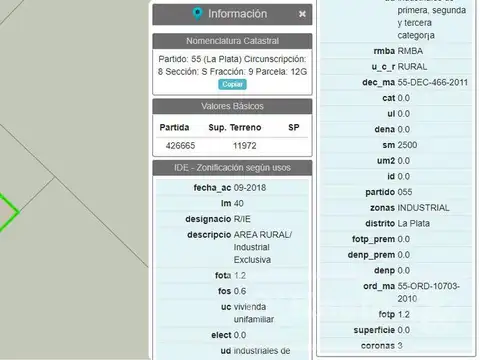Select the denp_prem value 0.0
The image size is (480, 360).
pos(403,255)
